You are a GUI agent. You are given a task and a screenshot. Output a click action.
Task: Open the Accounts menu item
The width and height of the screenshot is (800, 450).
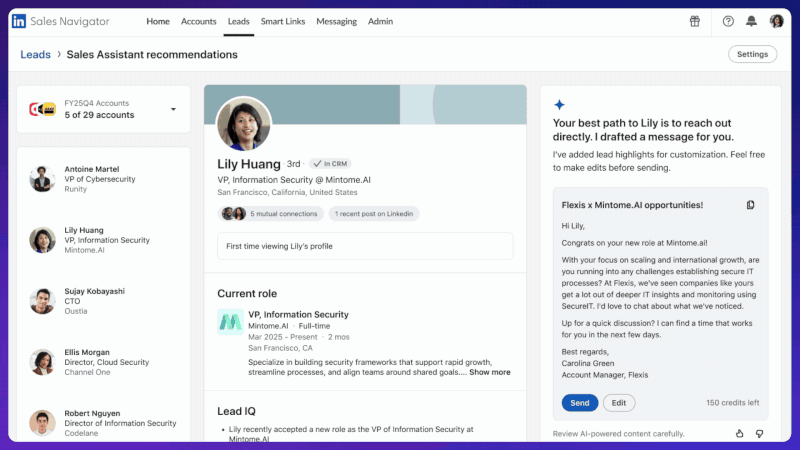click(x=198, y=21)
